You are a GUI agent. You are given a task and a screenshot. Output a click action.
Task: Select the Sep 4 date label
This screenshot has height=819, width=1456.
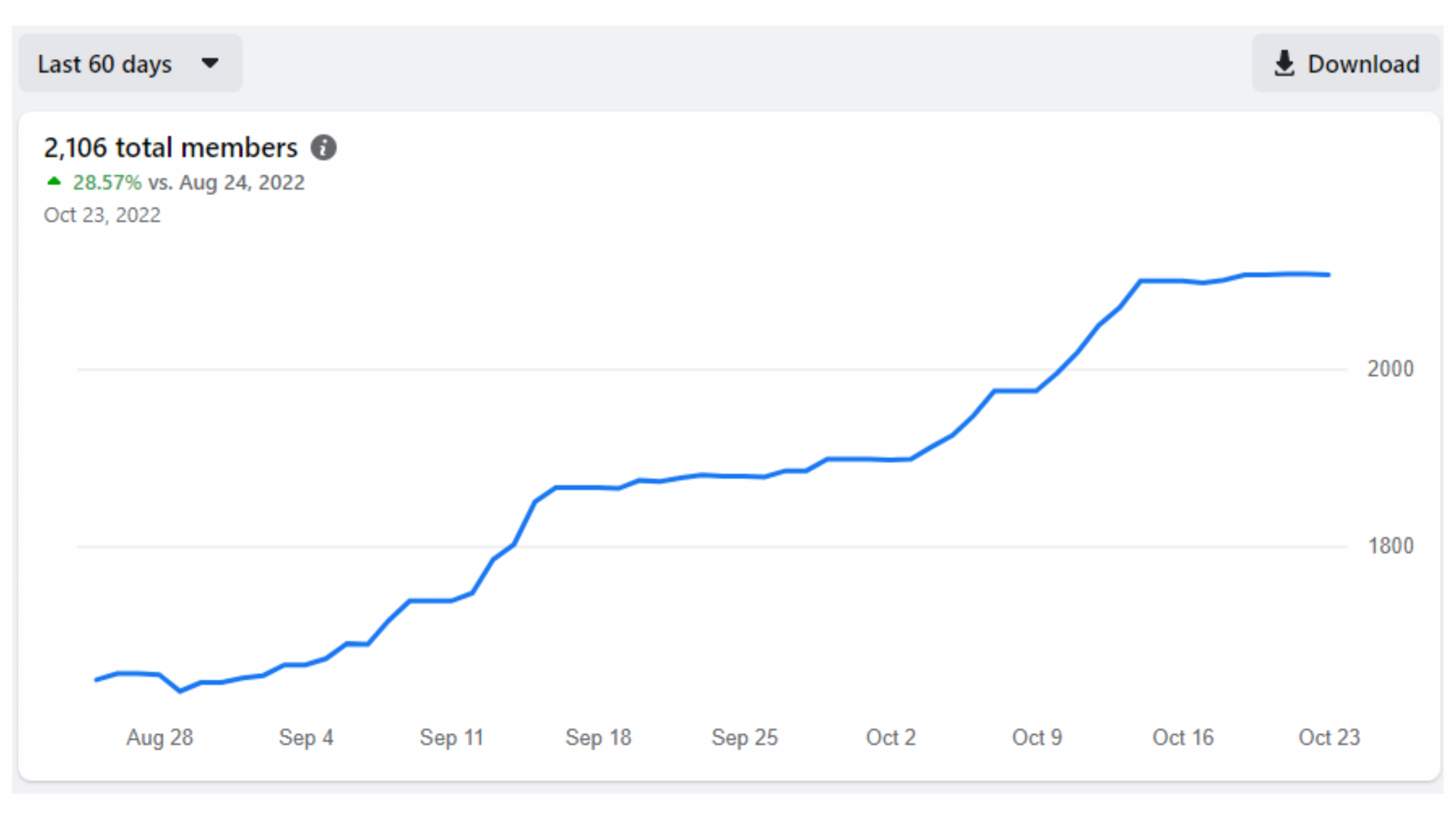click(x=306, y=737)
